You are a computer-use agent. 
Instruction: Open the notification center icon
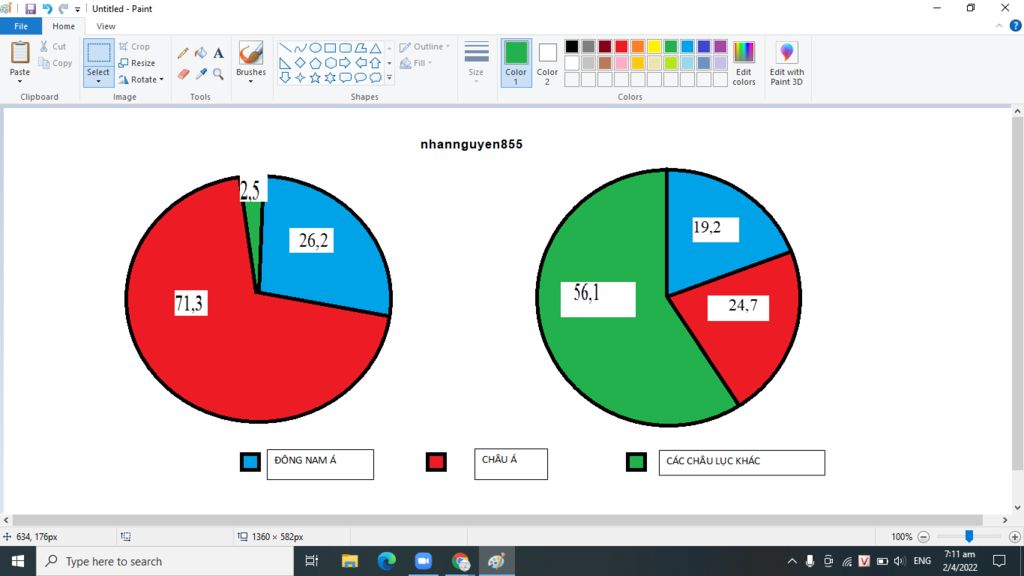[x=999, y=561]
